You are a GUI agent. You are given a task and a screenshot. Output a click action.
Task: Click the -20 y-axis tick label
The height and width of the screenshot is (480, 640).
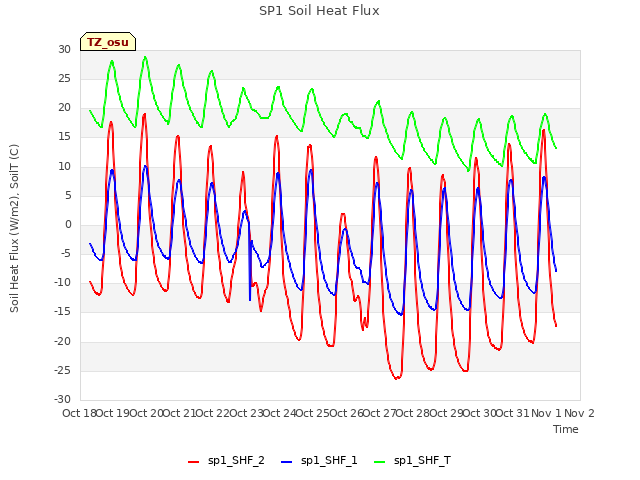point(62,341)
